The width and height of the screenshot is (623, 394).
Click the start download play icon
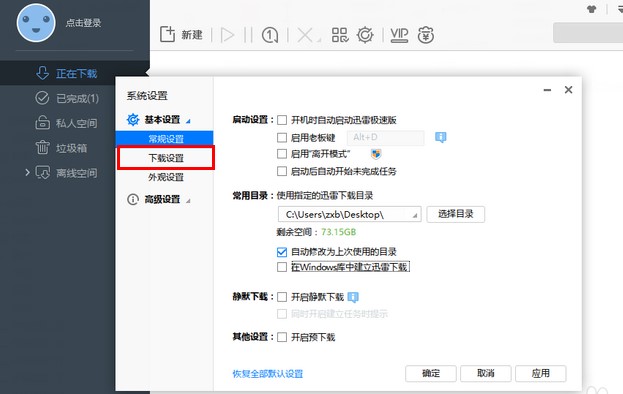point(227,35)
